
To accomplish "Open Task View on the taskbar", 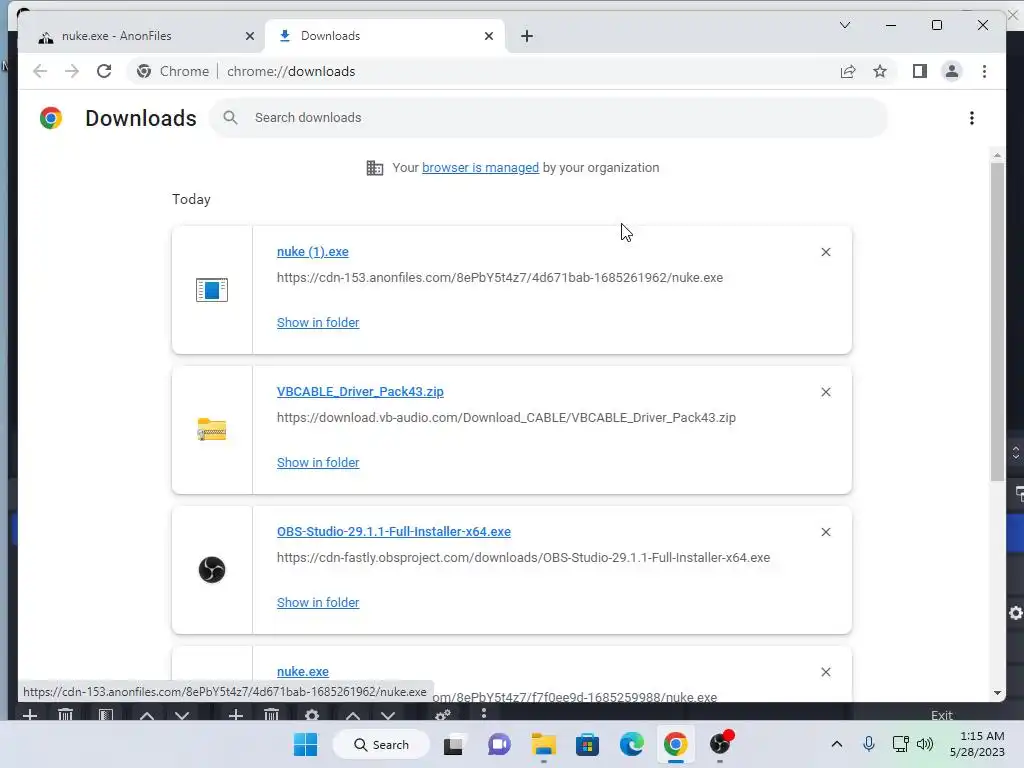I will point(453,744).
